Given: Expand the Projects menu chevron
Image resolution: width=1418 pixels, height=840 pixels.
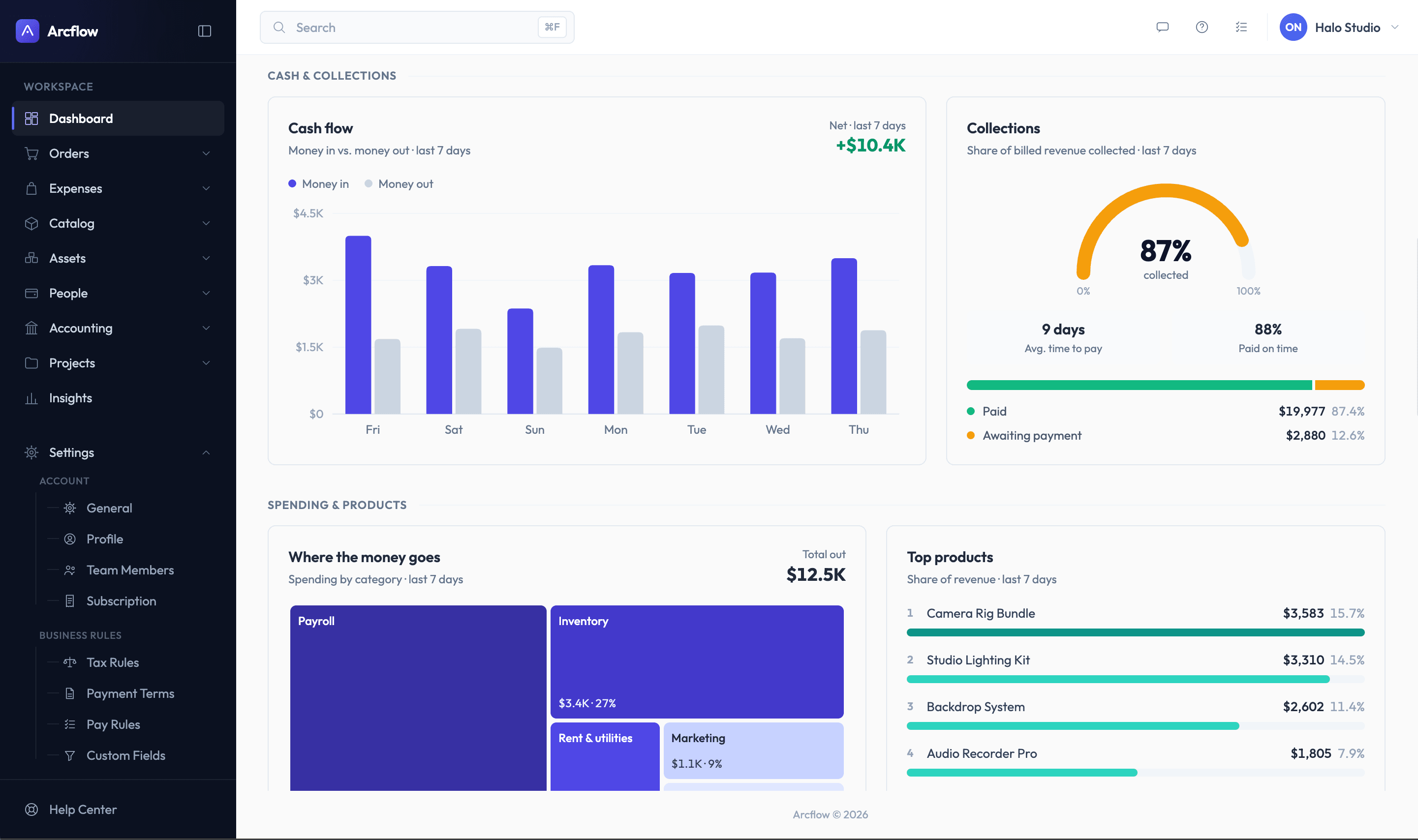Looking at the screenshot, I should coord(206,363).
